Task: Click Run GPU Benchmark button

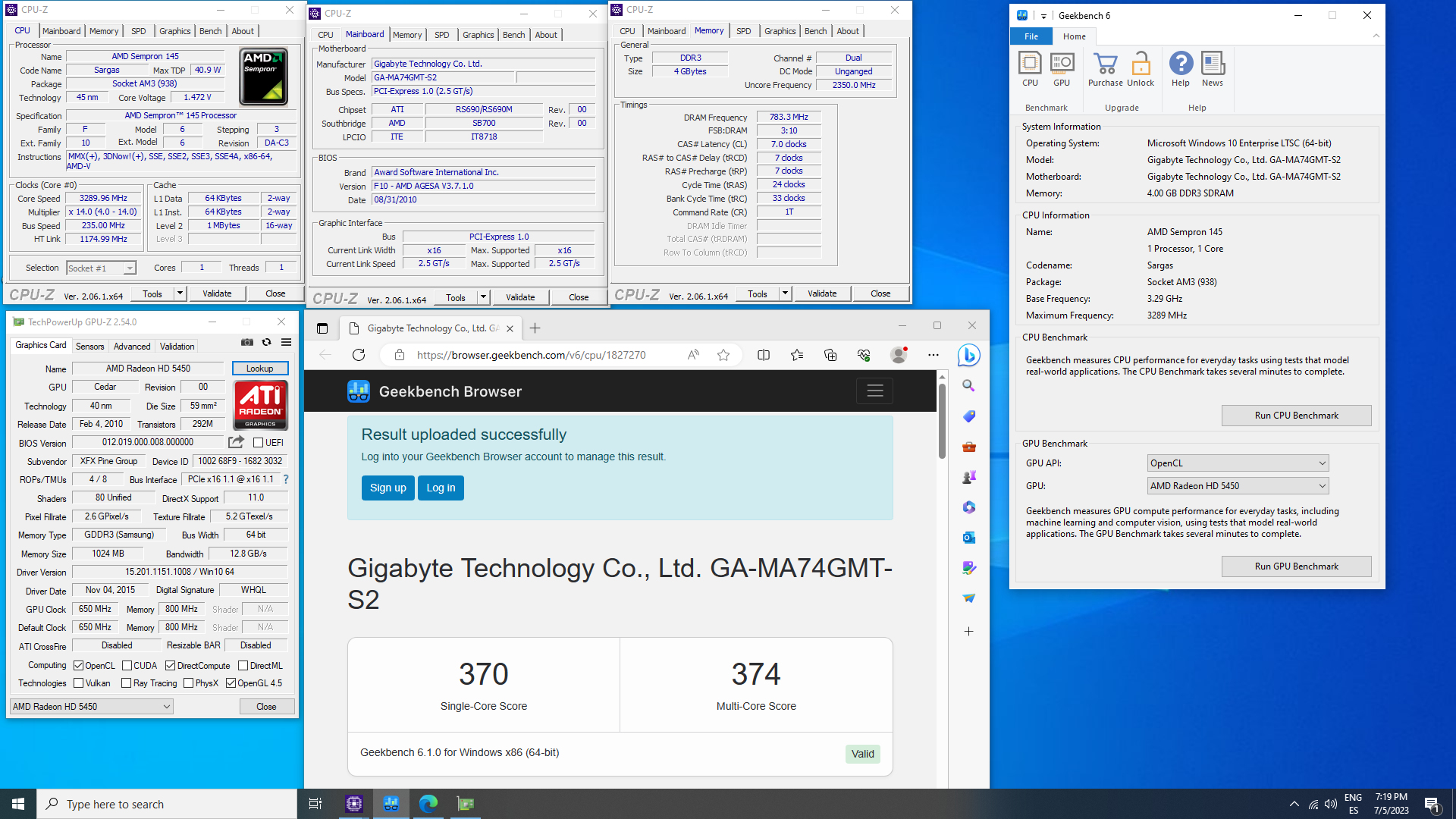Action: (1296, 566)
